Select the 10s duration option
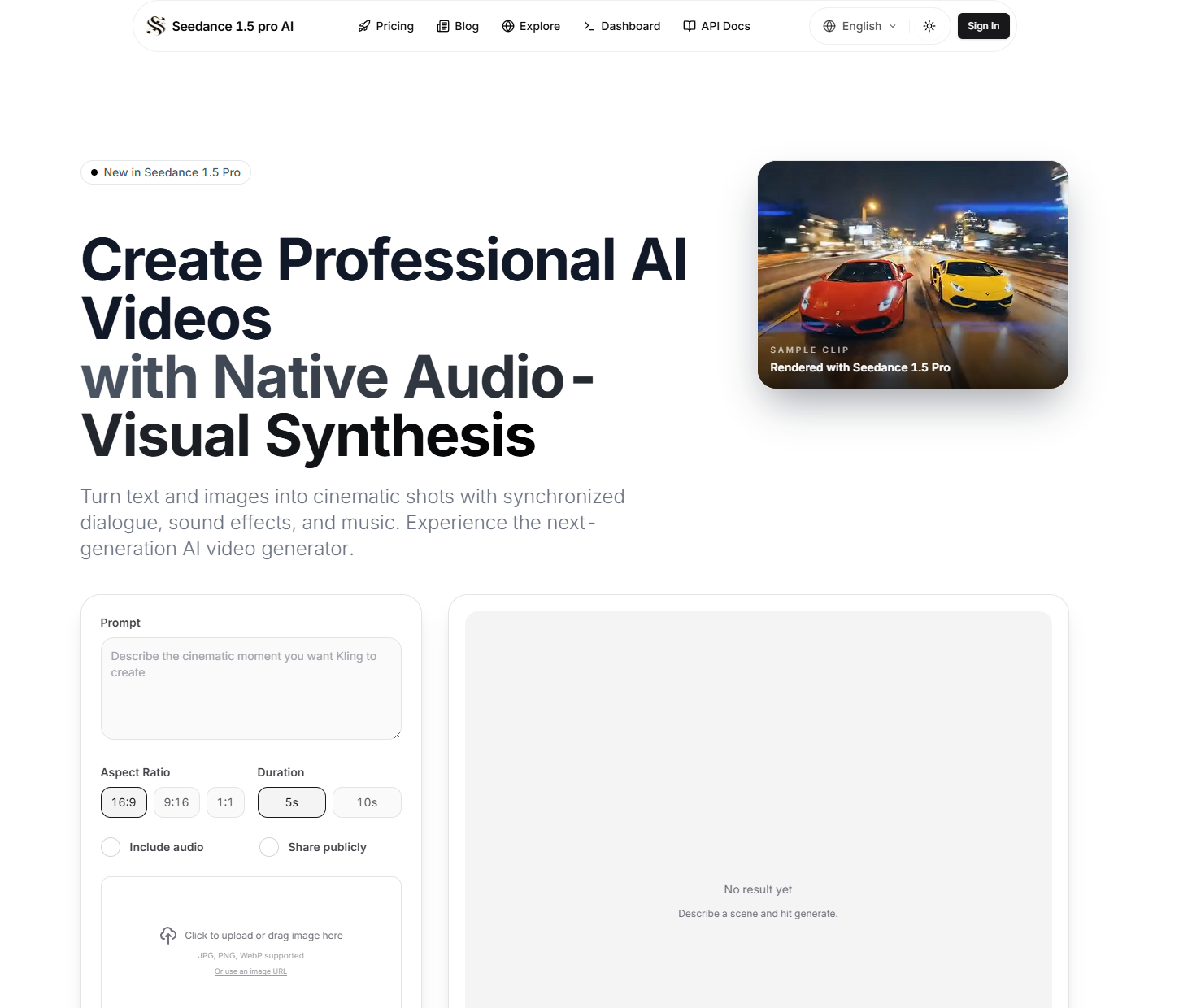The height and width of the screenshot is (1008, 1192). tap(367, 802)
